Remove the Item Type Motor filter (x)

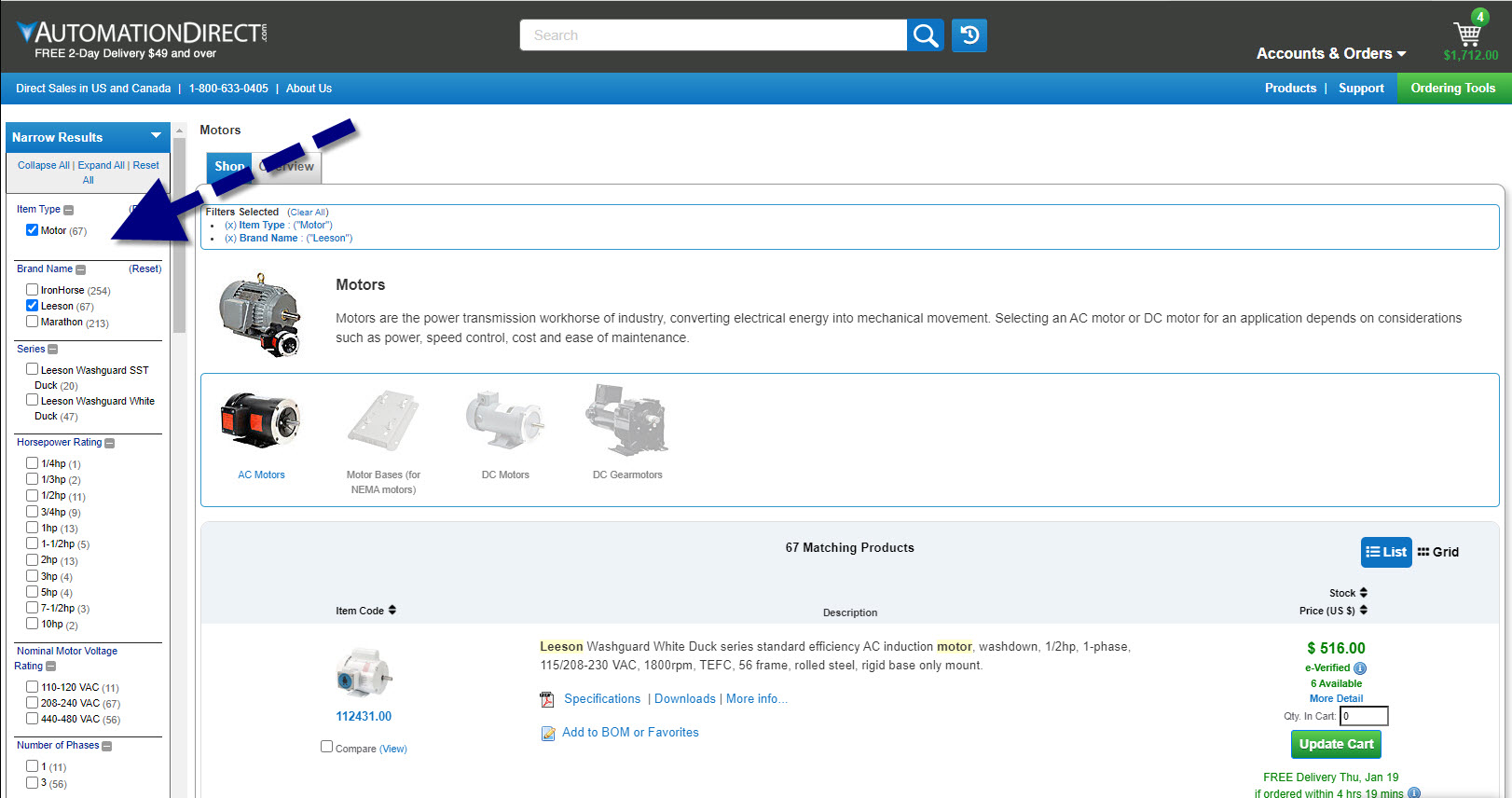[x=230, y=226]
